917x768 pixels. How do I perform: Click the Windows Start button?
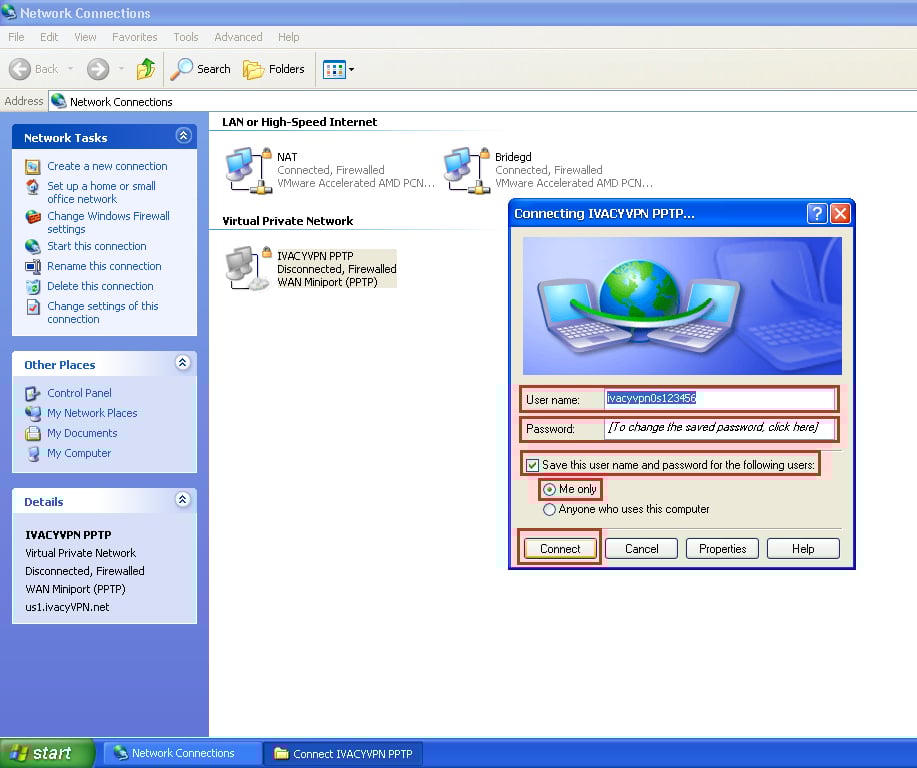point(47,753)
